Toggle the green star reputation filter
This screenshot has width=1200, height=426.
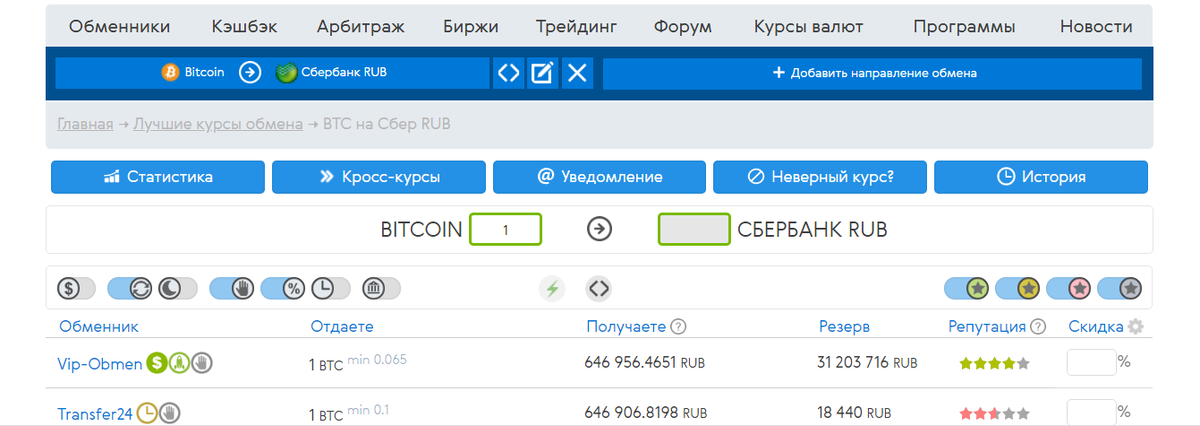(x=968, y=289)
